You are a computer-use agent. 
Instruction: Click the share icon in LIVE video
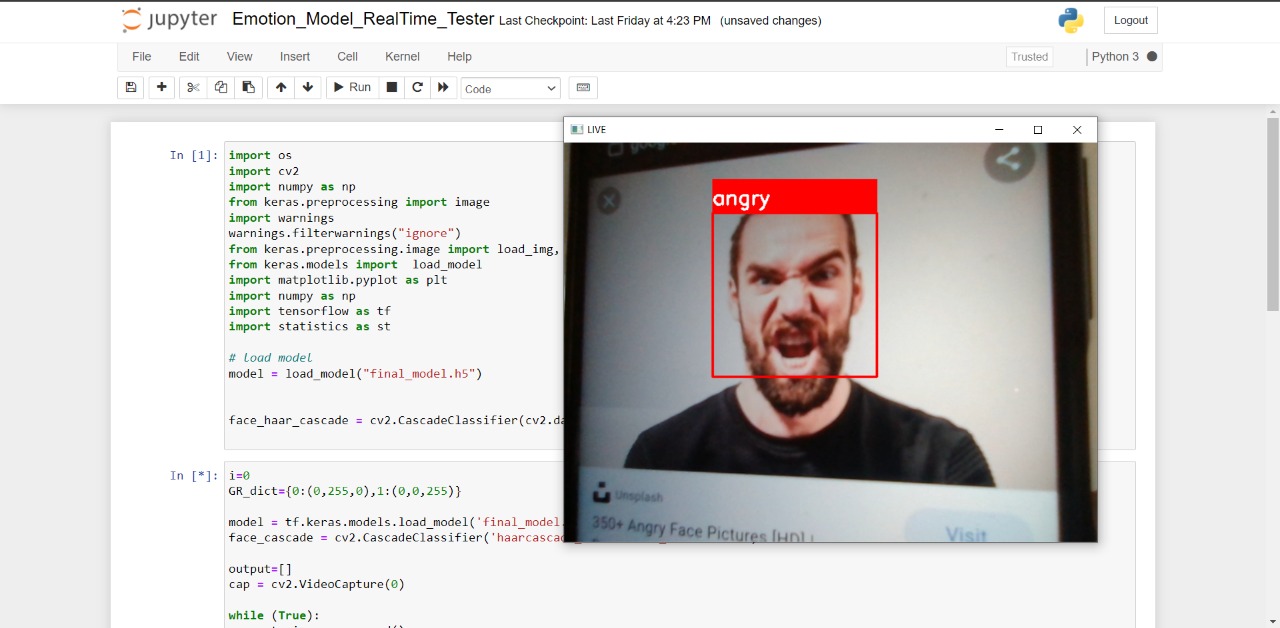pos(1008,161)
